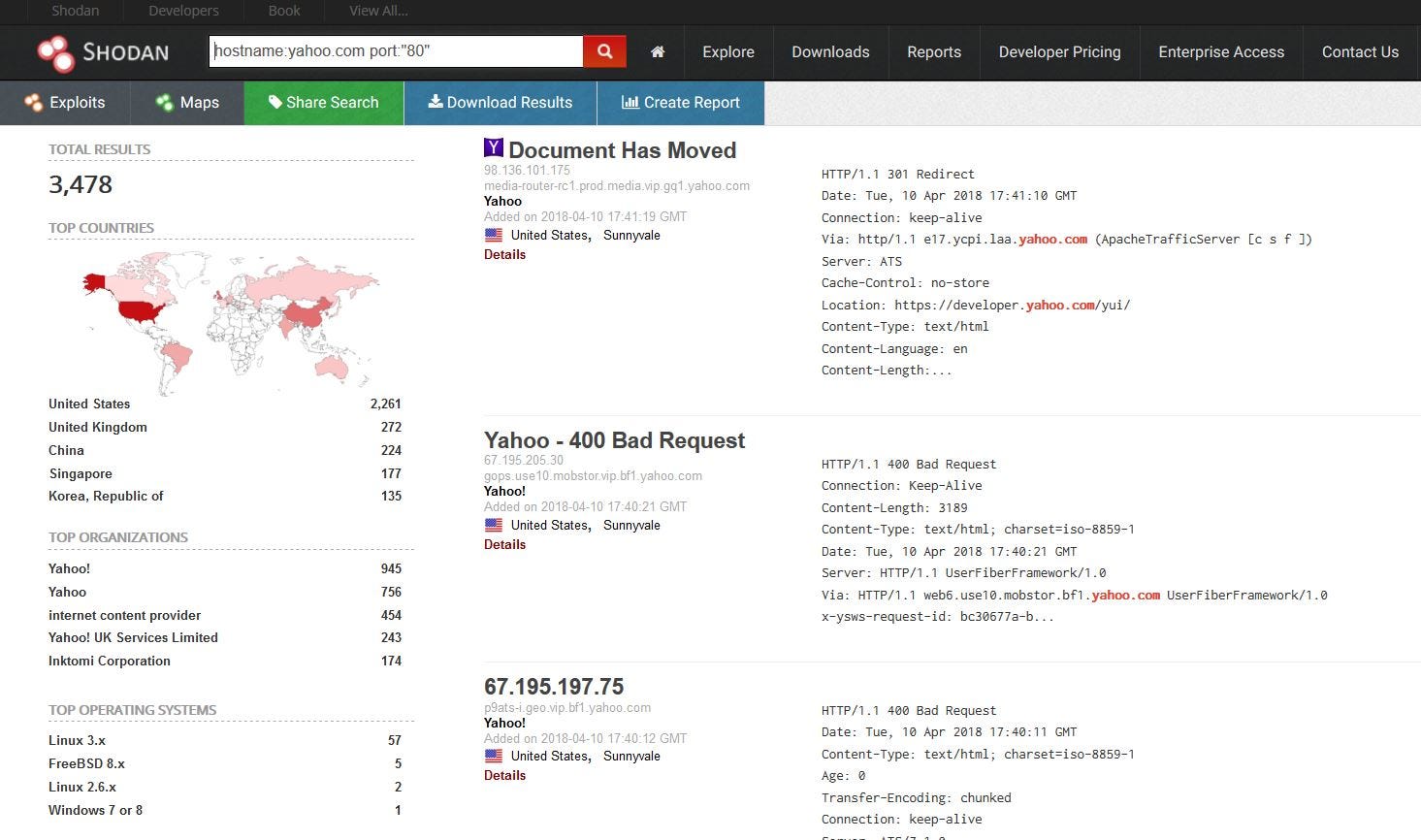Open the Document Has Moved result title
Image resolution: width=1421 pixels, height=840 pixels.
pos(622,150)
